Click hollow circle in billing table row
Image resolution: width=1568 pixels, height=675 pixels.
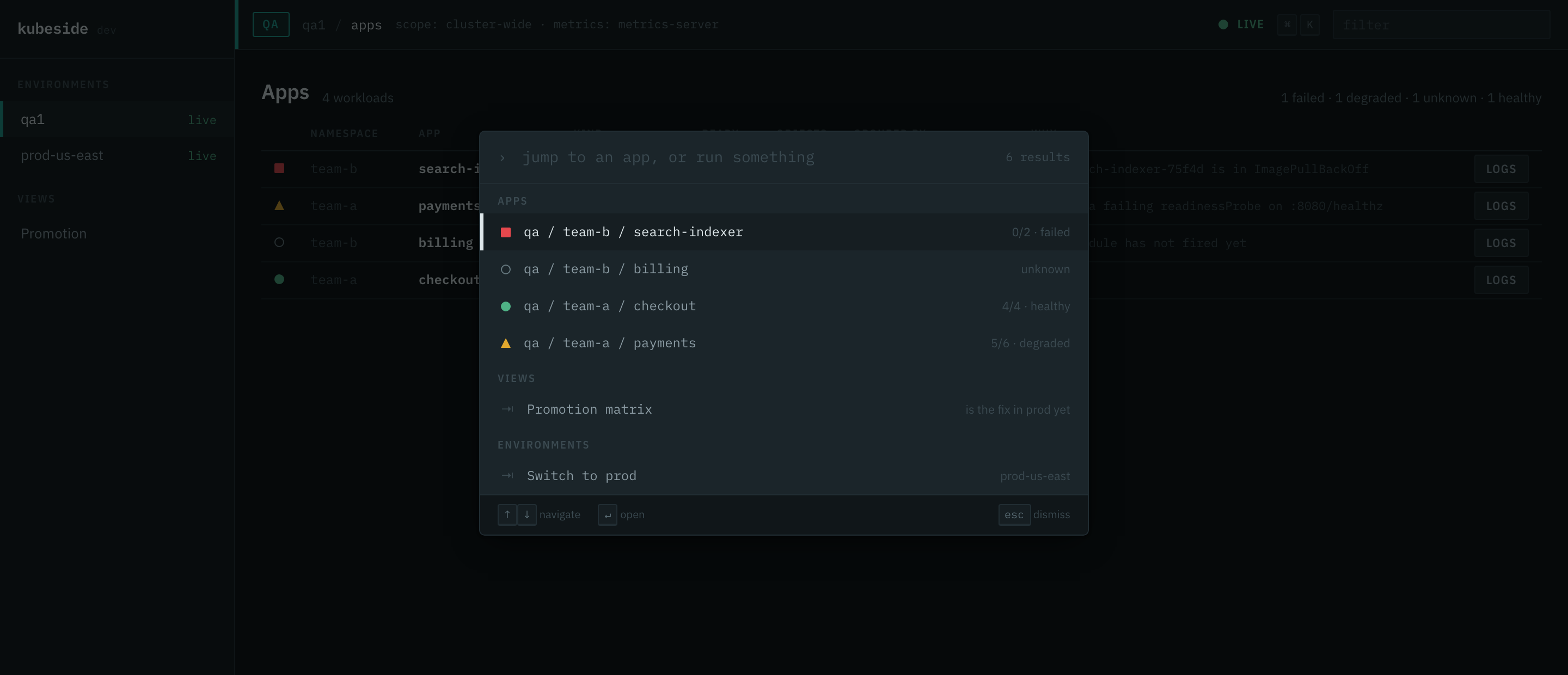click(279, 242)
